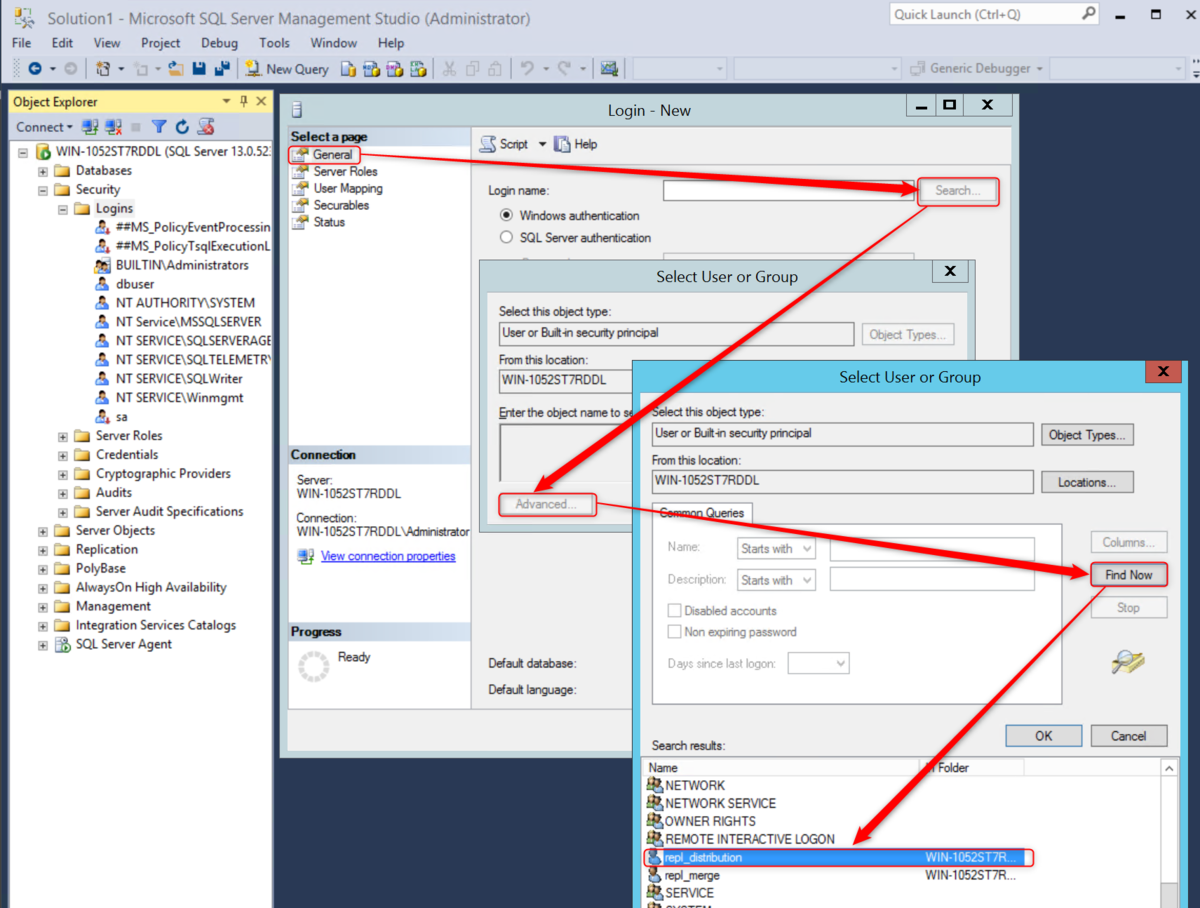Start a New Query

287,69
